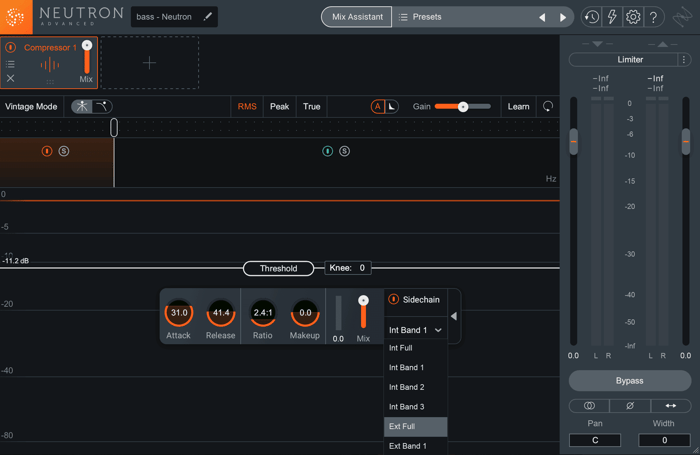Open the undo history clock icon
The height and width of the screenshot is (455, 700).
click(592, 17)
